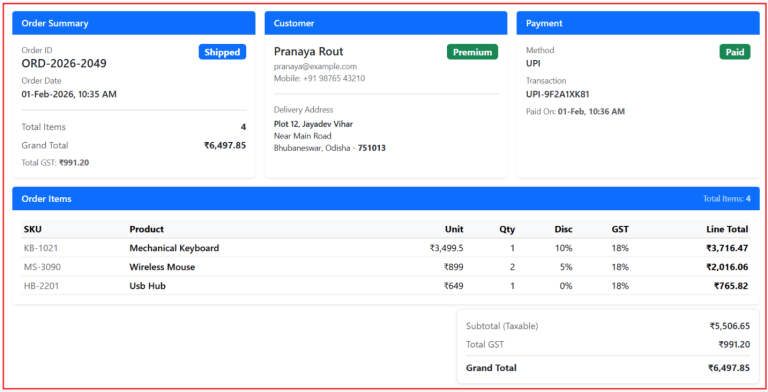The height and width of the screenshot is (392, 768).
Task: Click ₹991.20 in totals box
Action: (734, 344)
